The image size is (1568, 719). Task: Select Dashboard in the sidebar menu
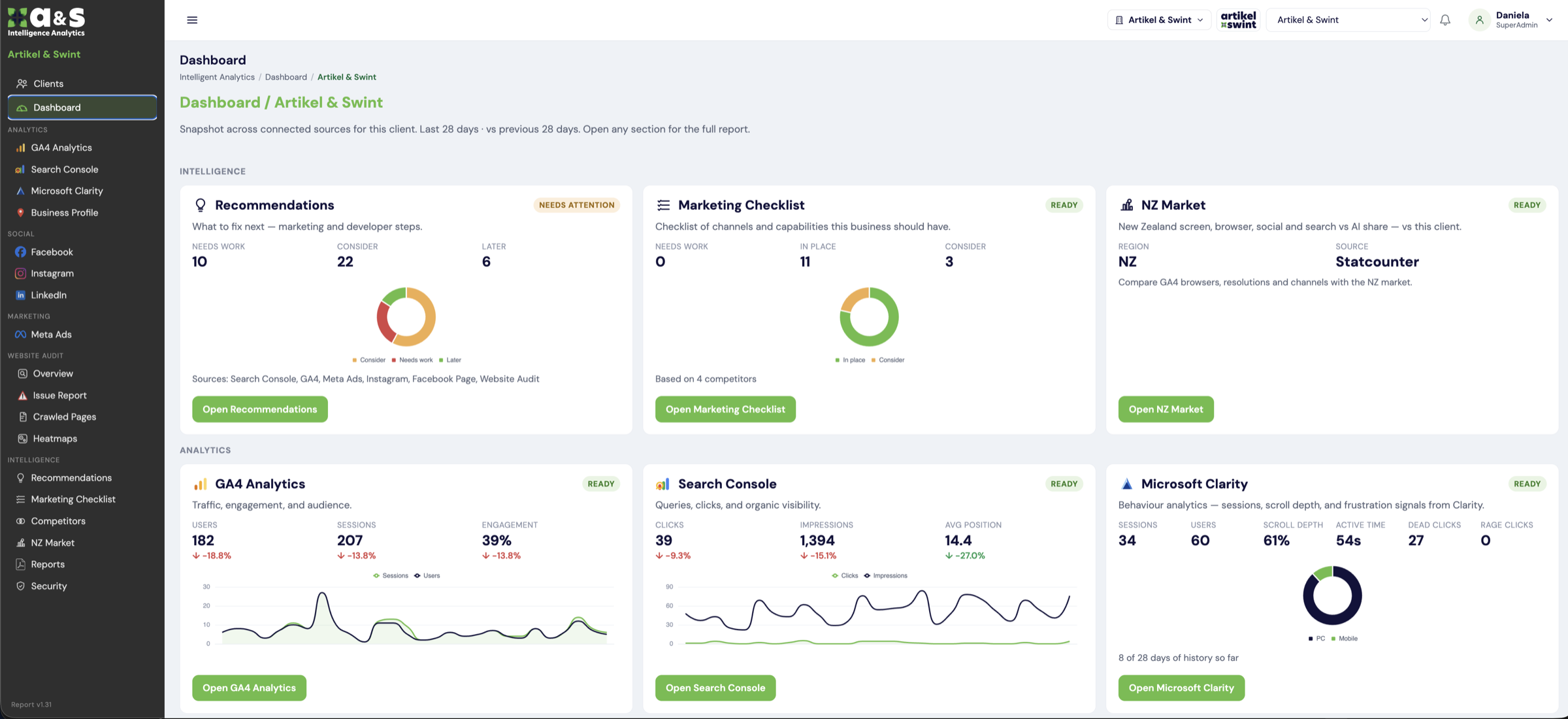point(82,107)
